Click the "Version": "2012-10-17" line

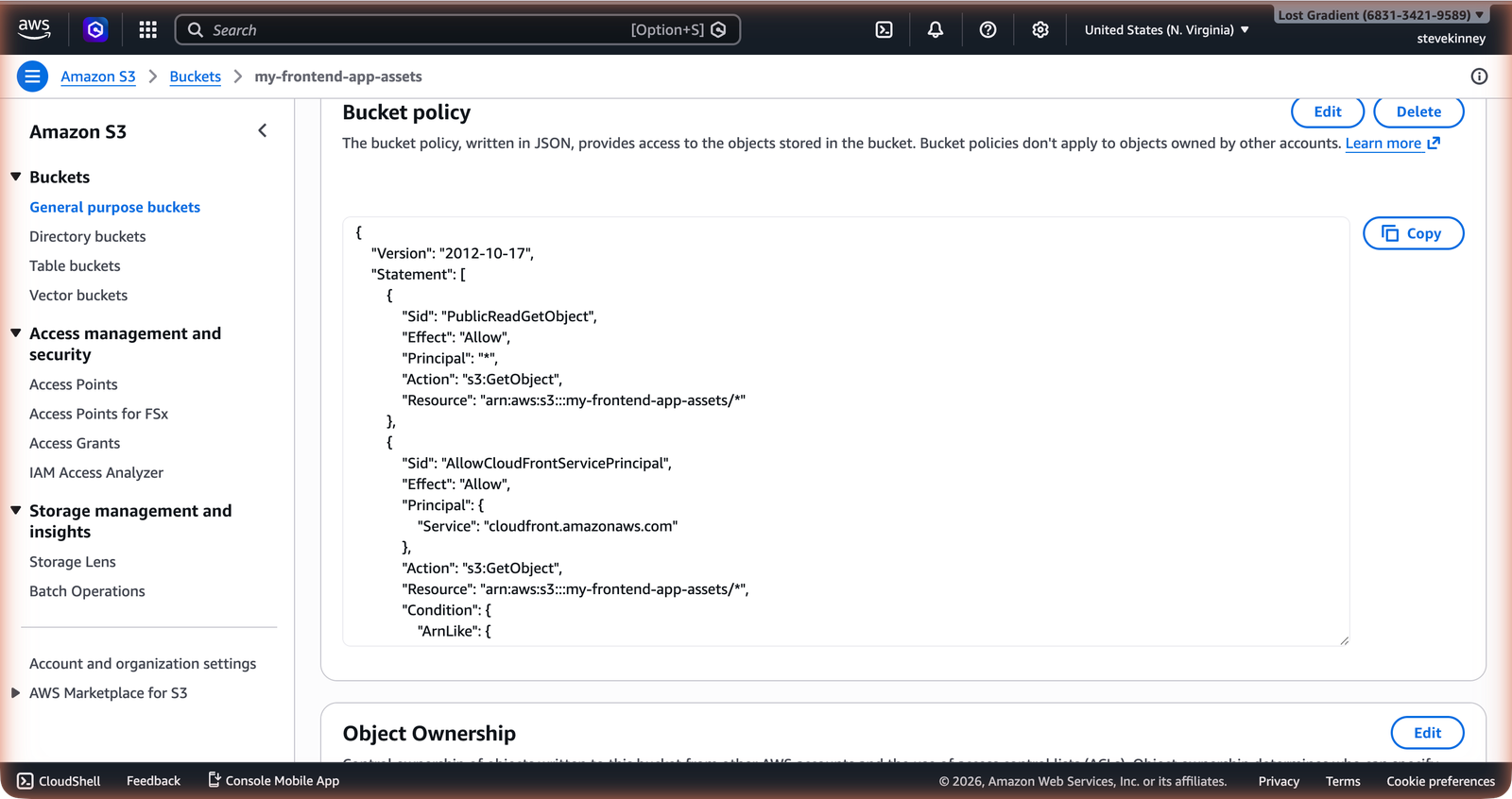[x=453, y=253]
